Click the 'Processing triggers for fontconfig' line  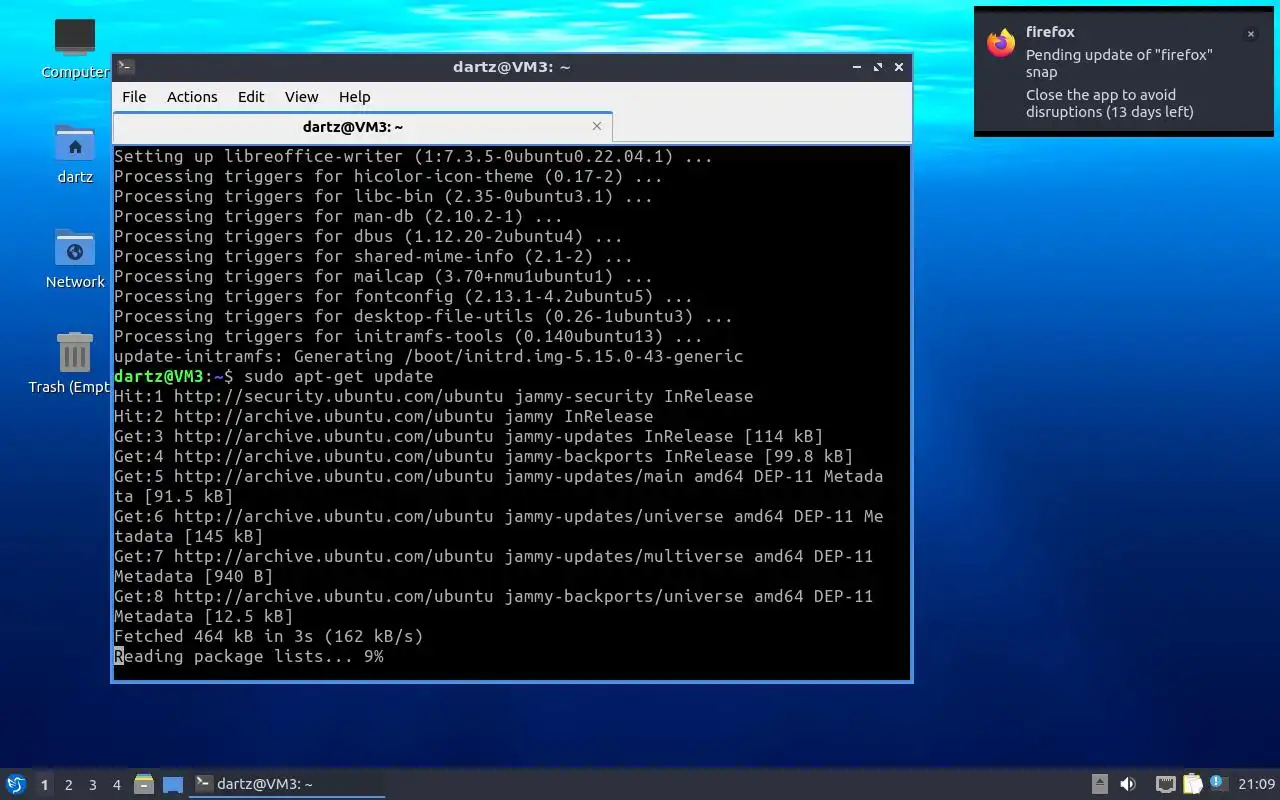coord(404,296)
